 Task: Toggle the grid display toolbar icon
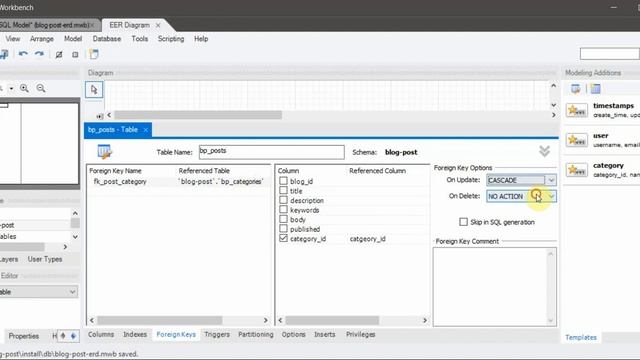[59, 54]
